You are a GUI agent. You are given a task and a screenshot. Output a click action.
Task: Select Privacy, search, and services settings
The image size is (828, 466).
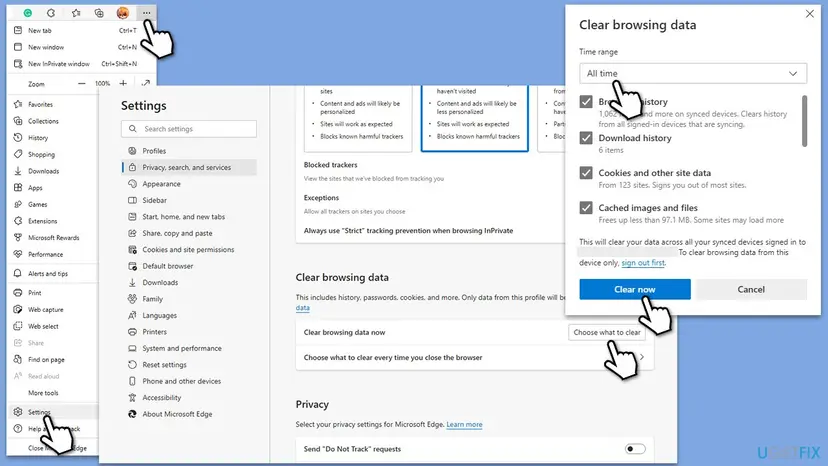[189, 167]
